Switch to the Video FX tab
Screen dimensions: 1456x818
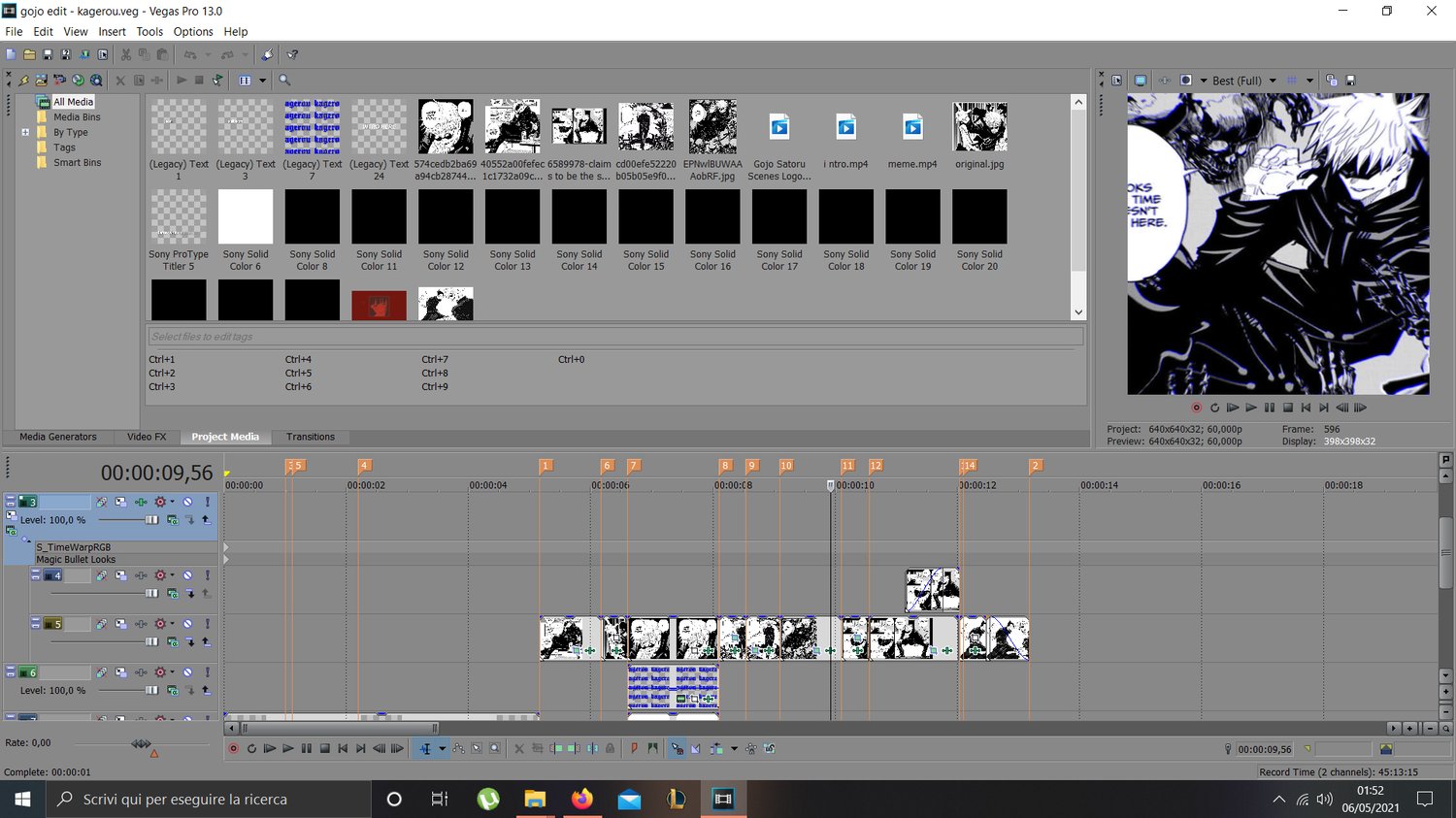[x=147, y=437]
